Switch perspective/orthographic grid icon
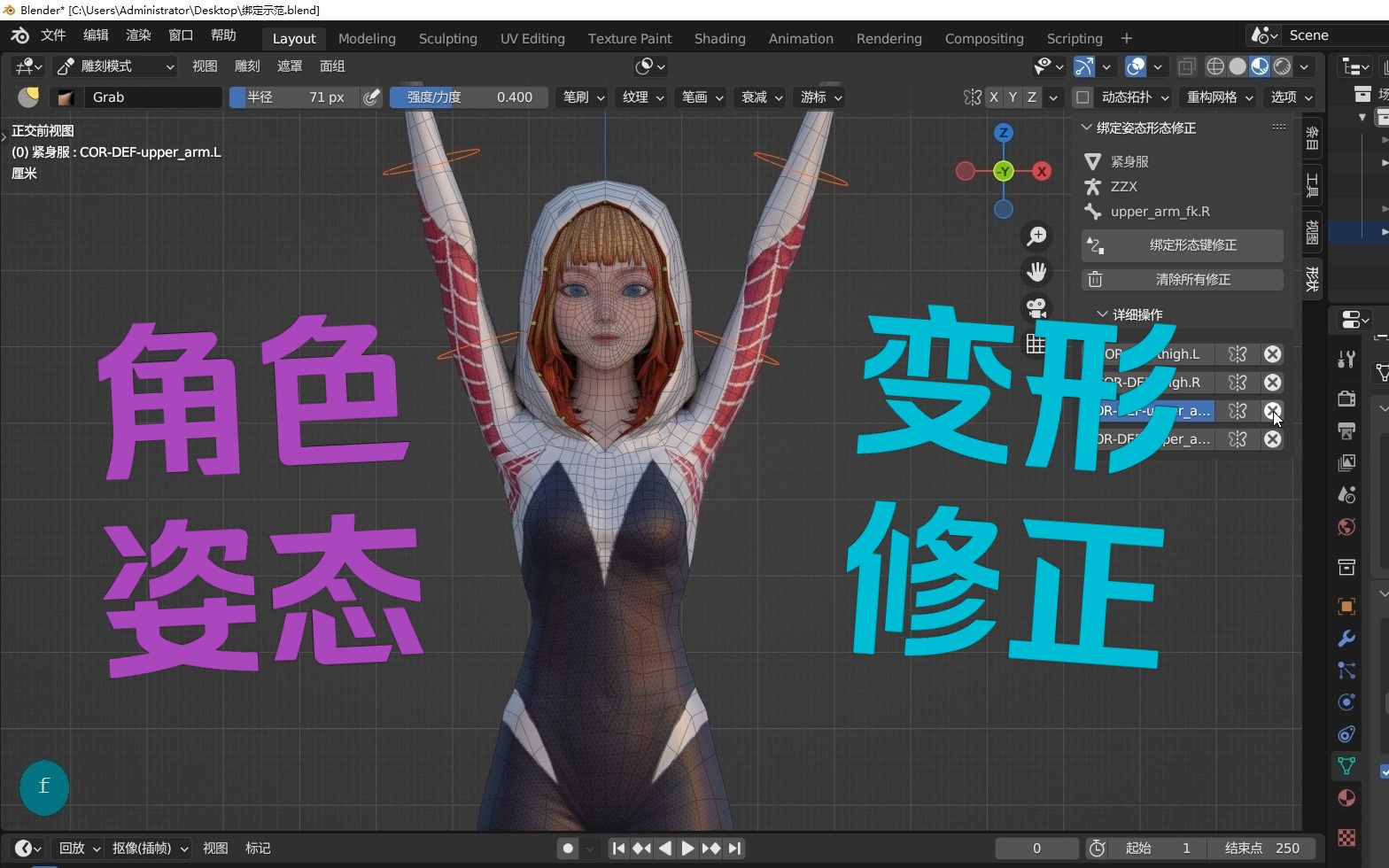This screenshot has height=868, width=1389. (1036, 344)
